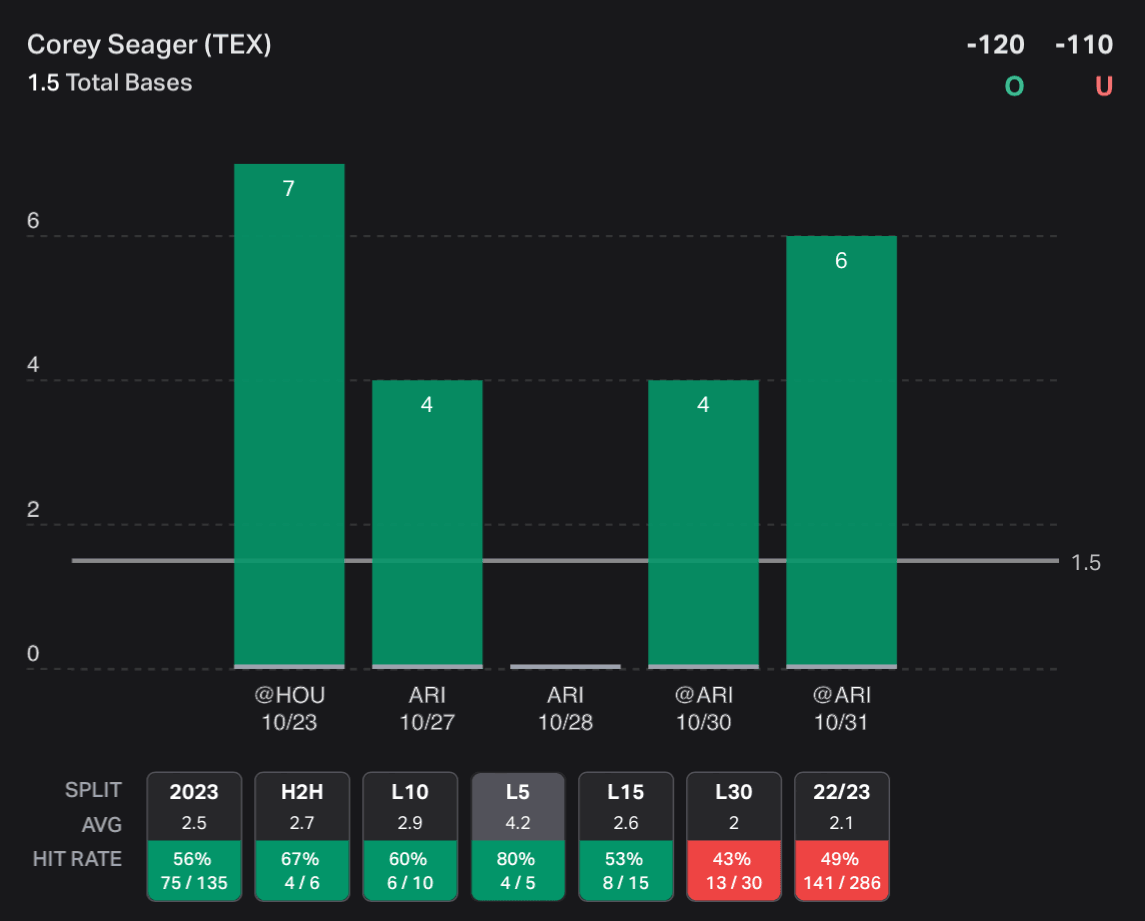Click the 1.5 threshold line label

1085,563
